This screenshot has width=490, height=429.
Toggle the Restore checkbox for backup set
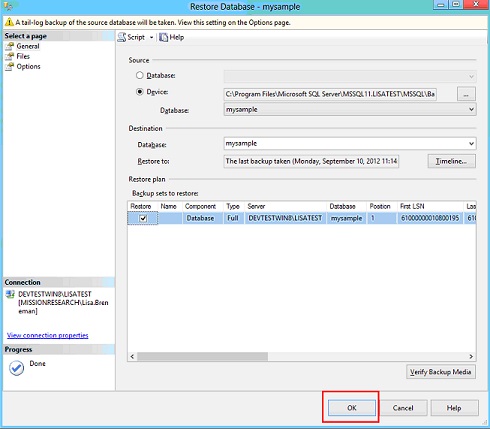[143, 218]
